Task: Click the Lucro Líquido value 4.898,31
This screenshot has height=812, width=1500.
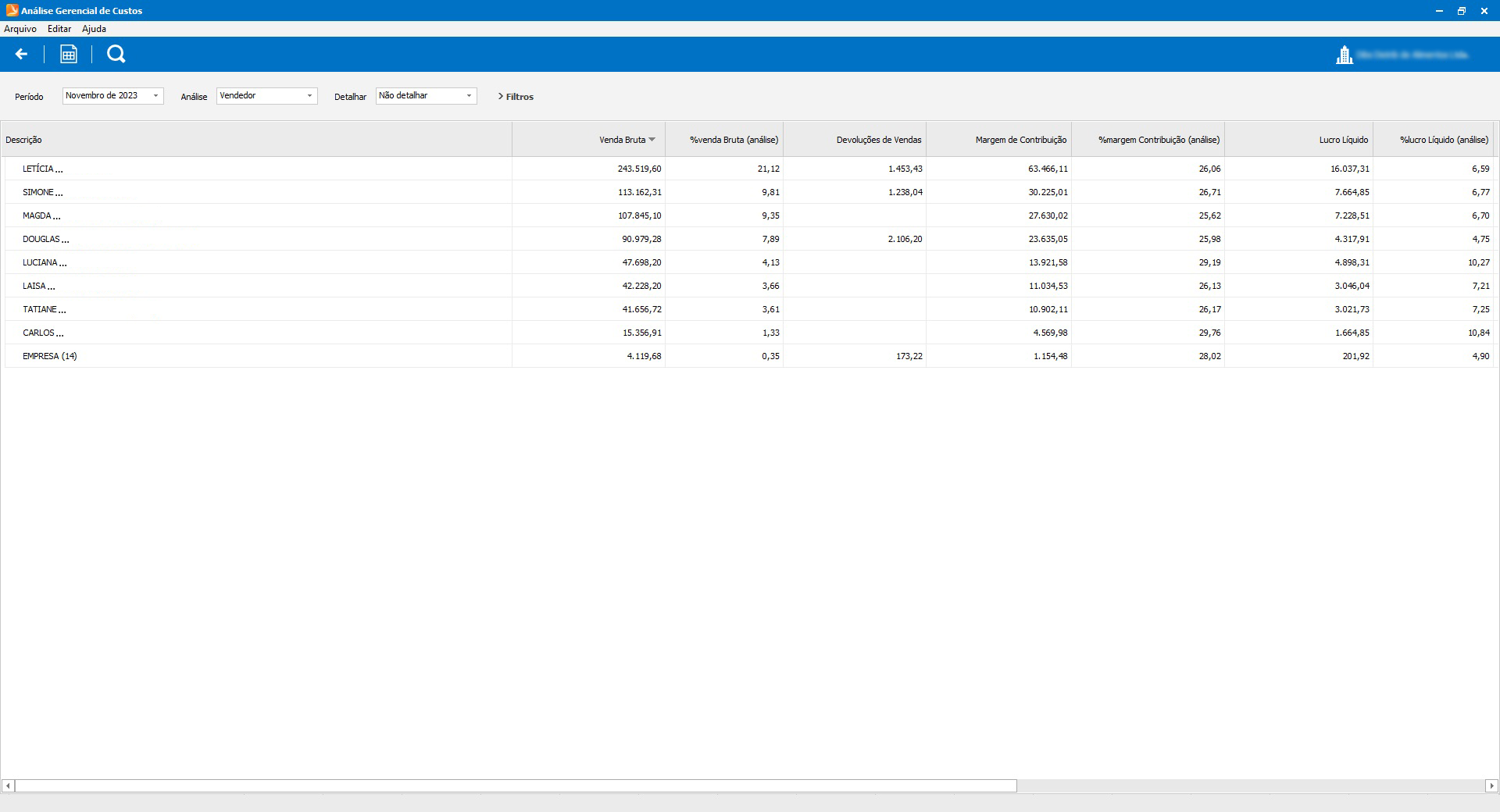Action: click(1352, 262)
